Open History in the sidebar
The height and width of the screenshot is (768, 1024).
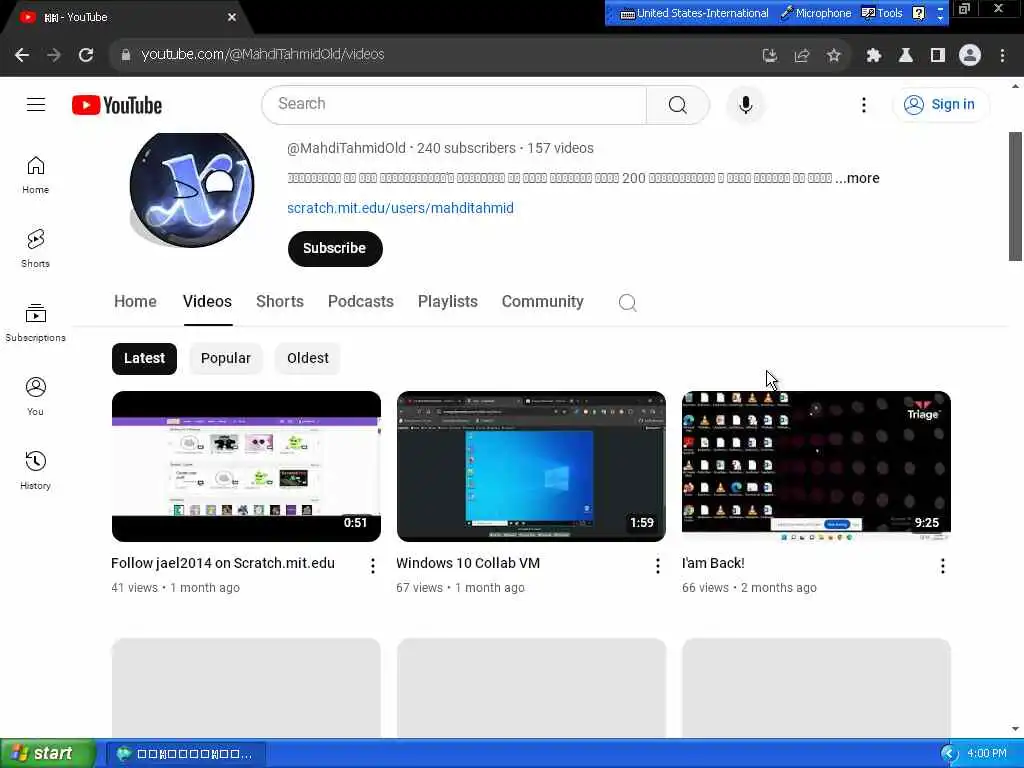point(35,470)
